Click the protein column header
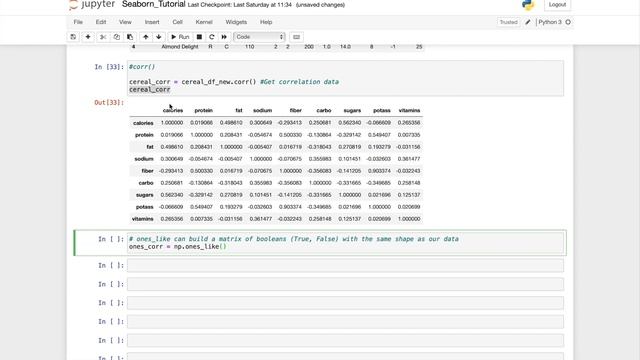The height and width of the screenshot is (360, 640). [x=203, y=110]
